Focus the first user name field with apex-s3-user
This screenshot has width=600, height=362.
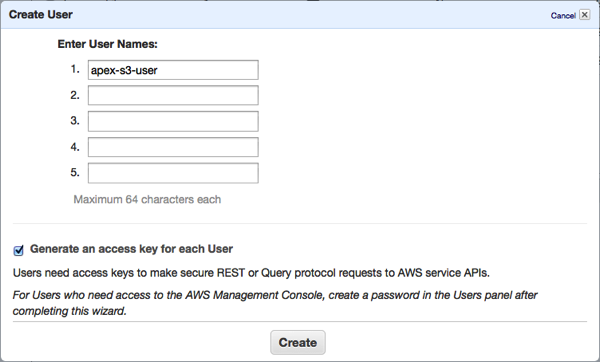point(173,70)
